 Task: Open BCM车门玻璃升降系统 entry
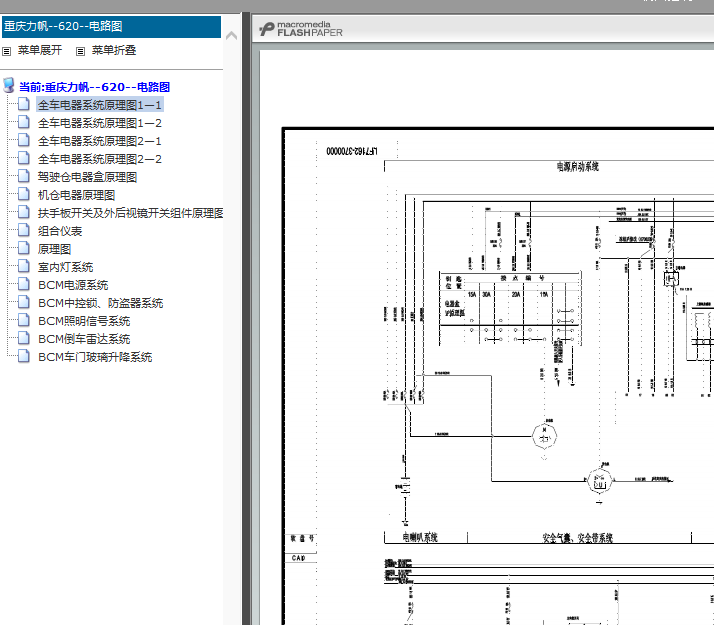pos(95,357)
